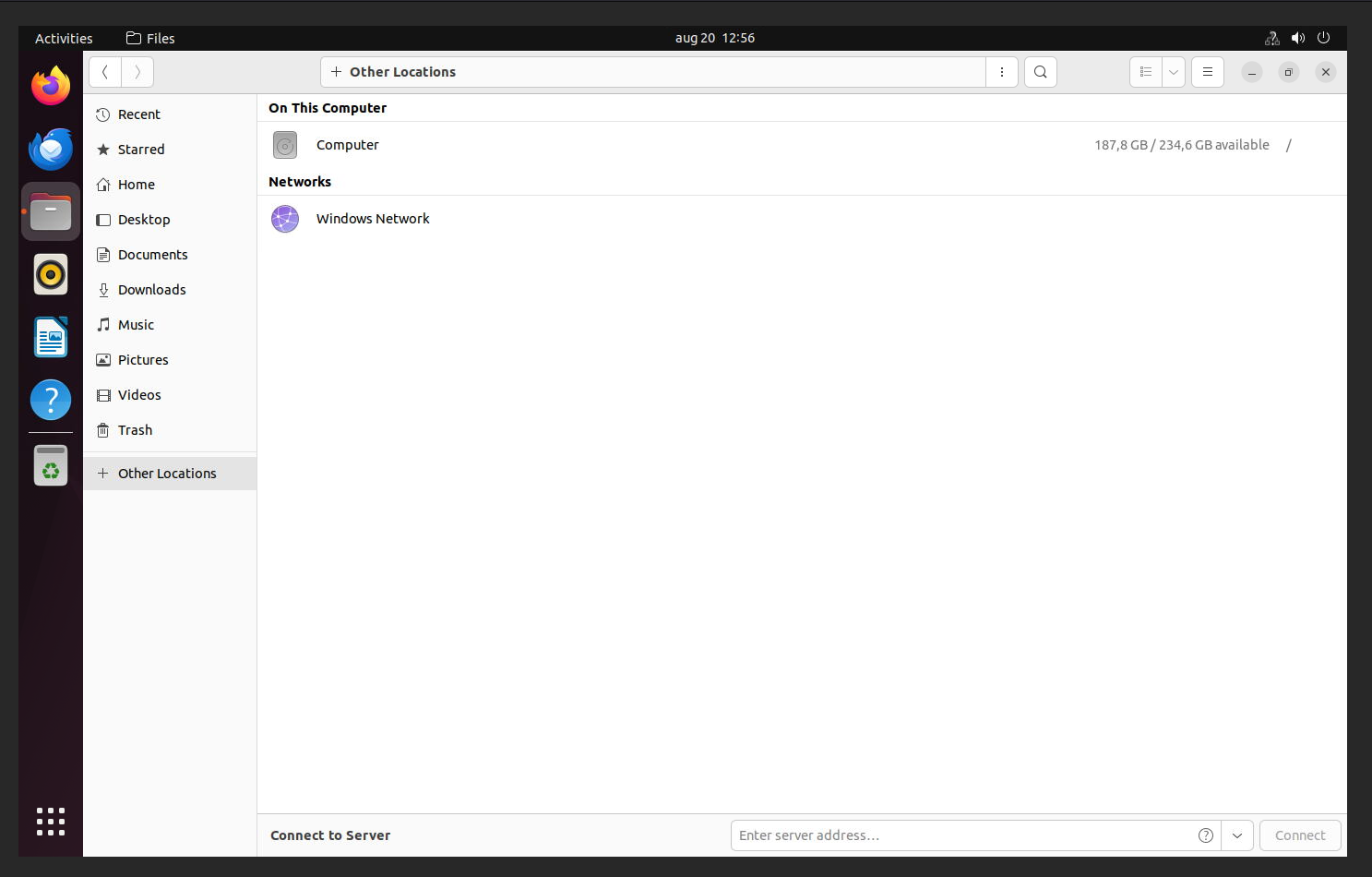This screenshot has height=877, width=1372.
Task: Click the Connect button
Action: (x=1300, y=835)
